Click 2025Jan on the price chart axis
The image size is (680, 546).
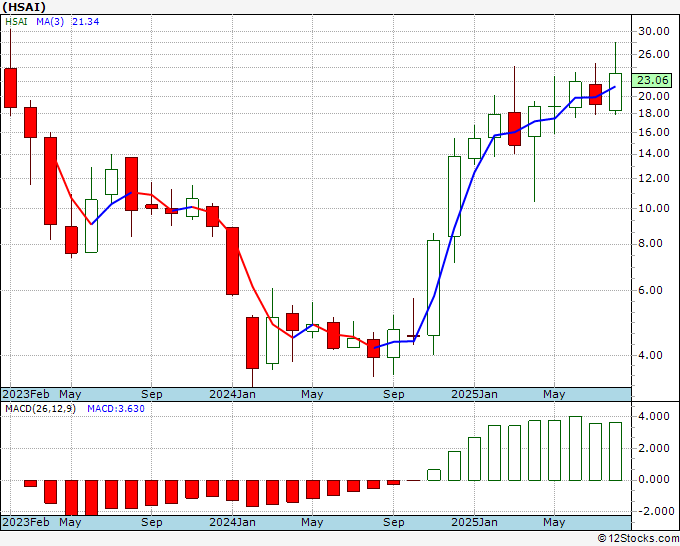click(474, 394)
